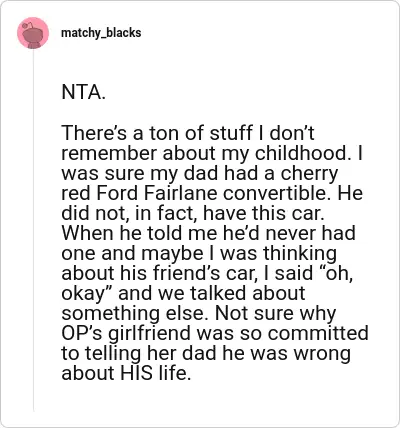The height and width of the screenshot is (428, 400).
Task: Open the pink Reddit snoo avatar
Action: (x=33, y=33)
